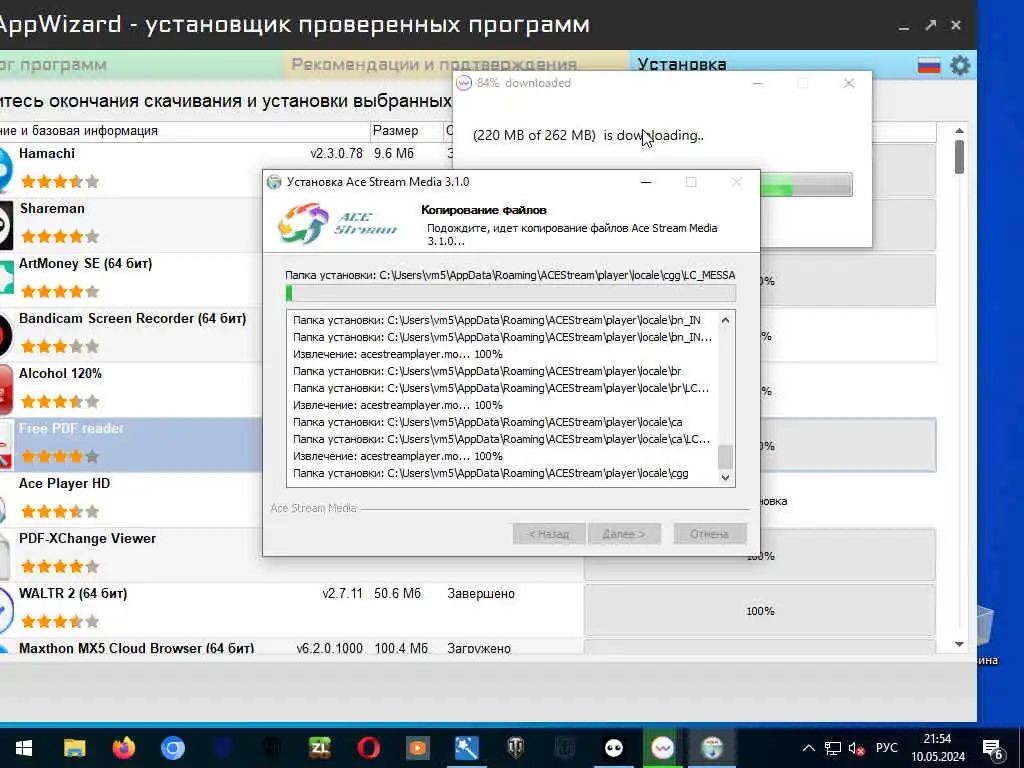1024x768 pixels.
Task: Minimize the Ace Stream installer window
Action: pyautogui.click(x=646, y=182)
